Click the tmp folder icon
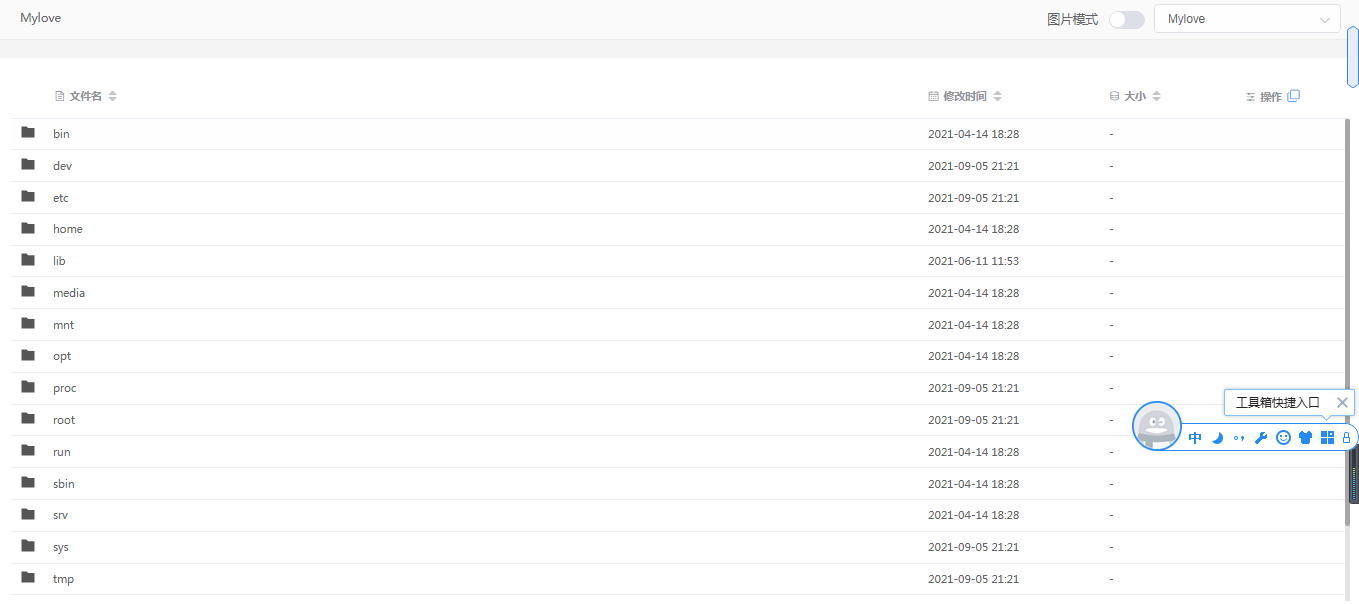Viewport: 1359px width, 604px height. tap(28, 577)
